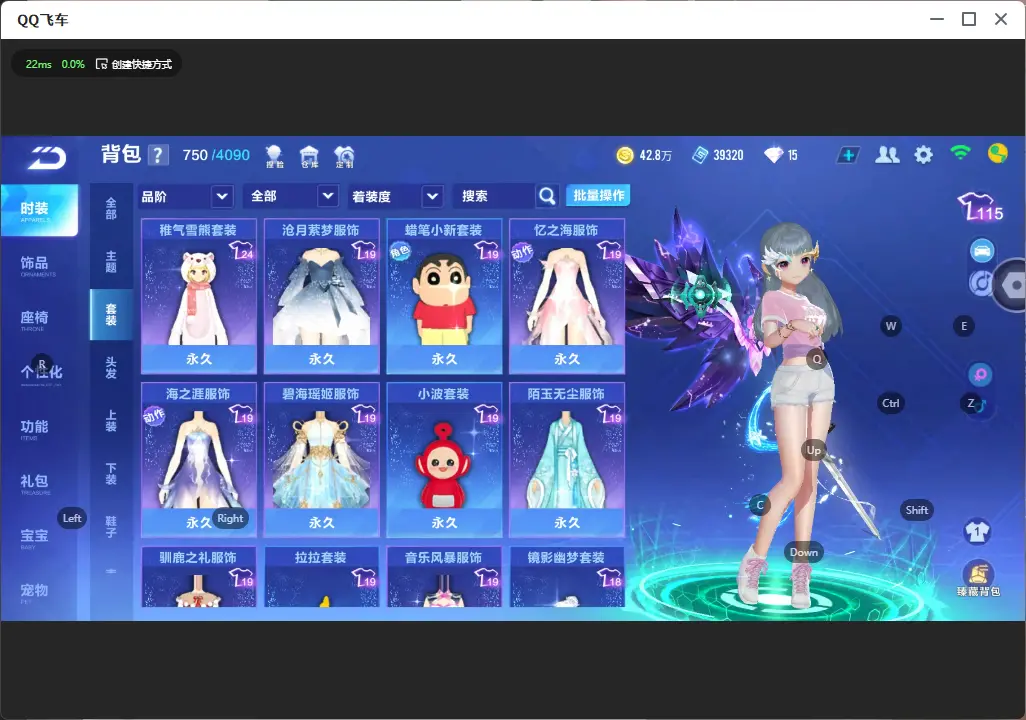Click the gold coin currency icon
The image size is (1026, 720).
point(625,155)
